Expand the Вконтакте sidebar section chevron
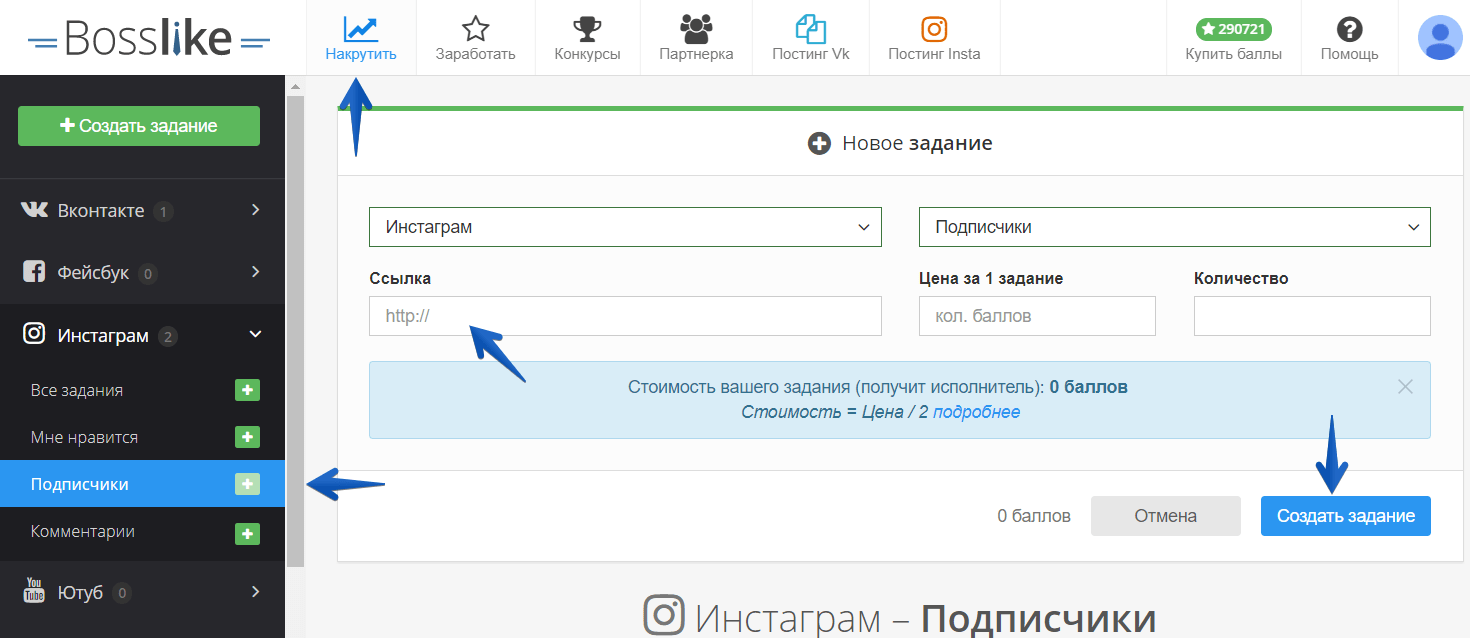 click(256, 210)
